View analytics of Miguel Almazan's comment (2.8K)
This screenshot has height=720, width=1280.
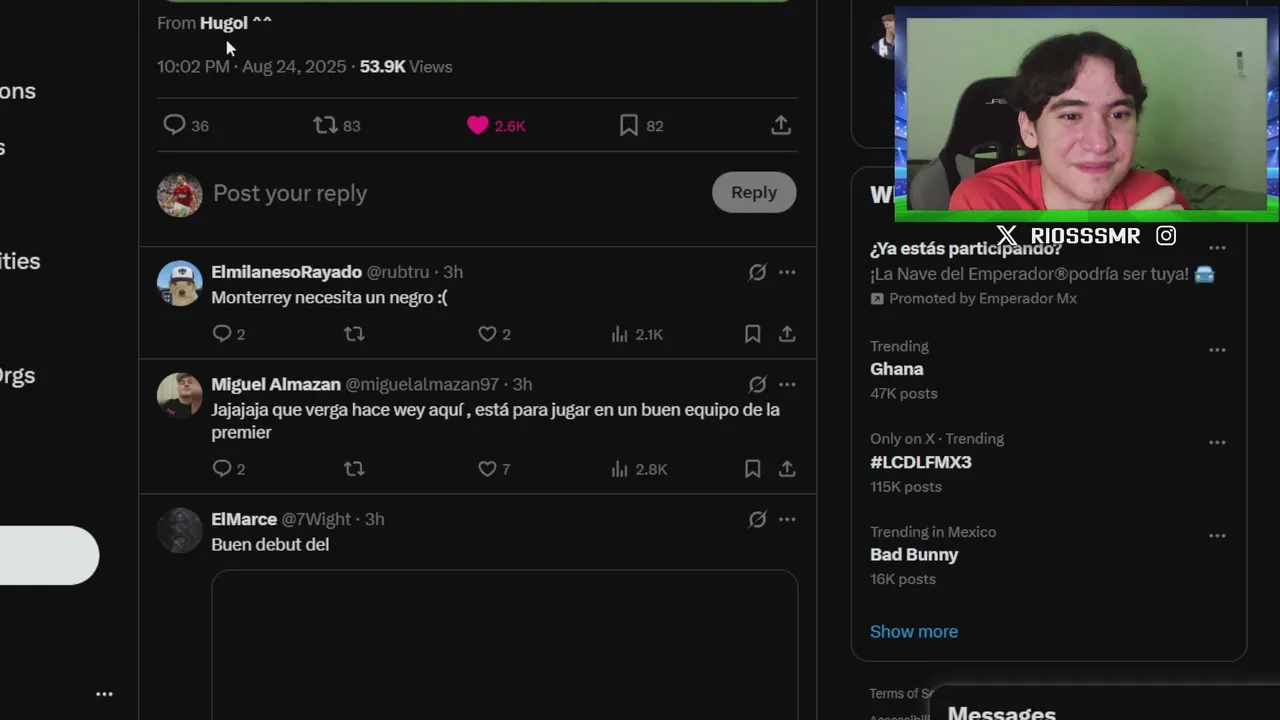coord(639,469)
